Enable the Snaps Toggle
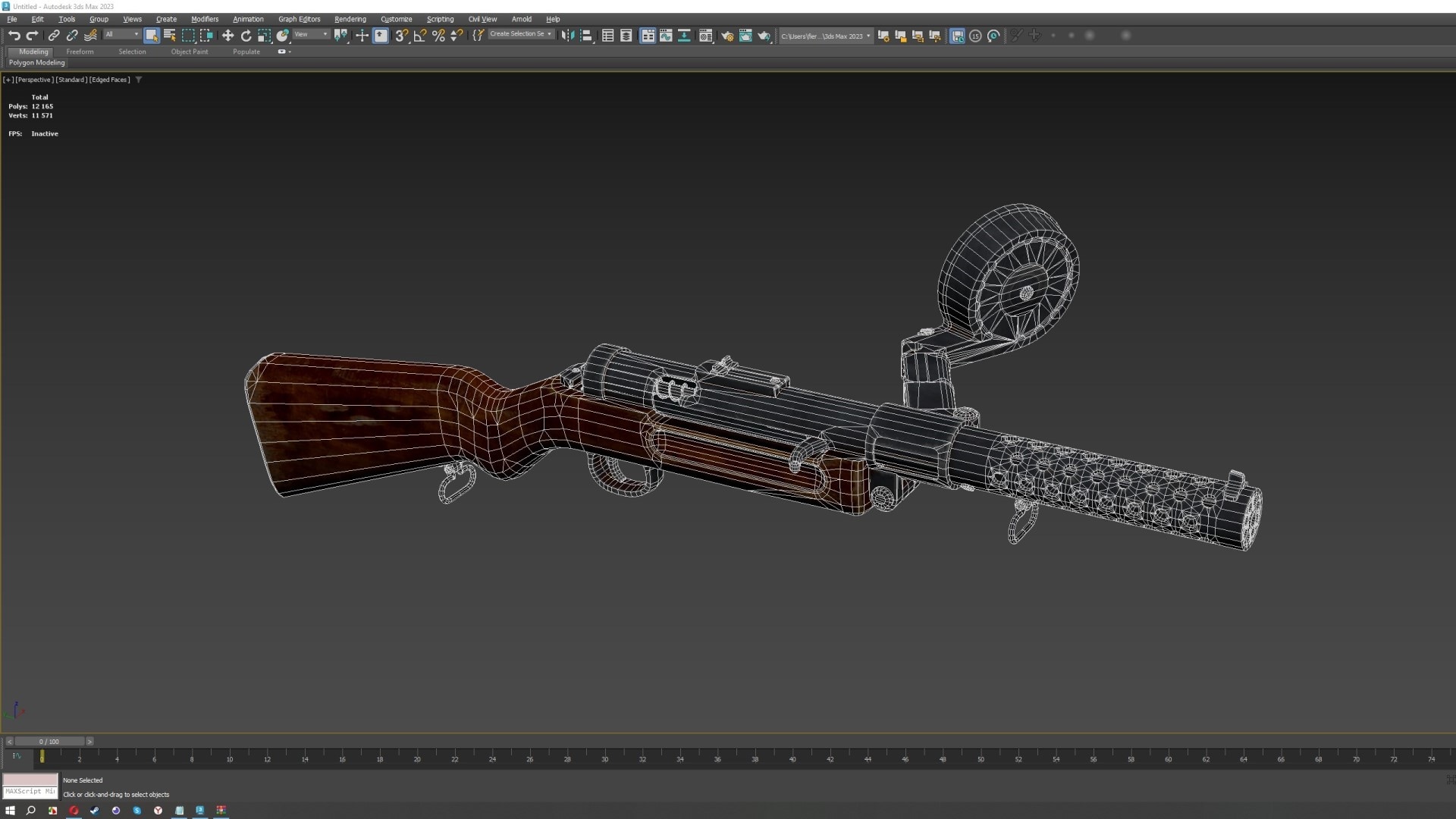This screenshot has height=819, width=1456. (x=400, y=36)
